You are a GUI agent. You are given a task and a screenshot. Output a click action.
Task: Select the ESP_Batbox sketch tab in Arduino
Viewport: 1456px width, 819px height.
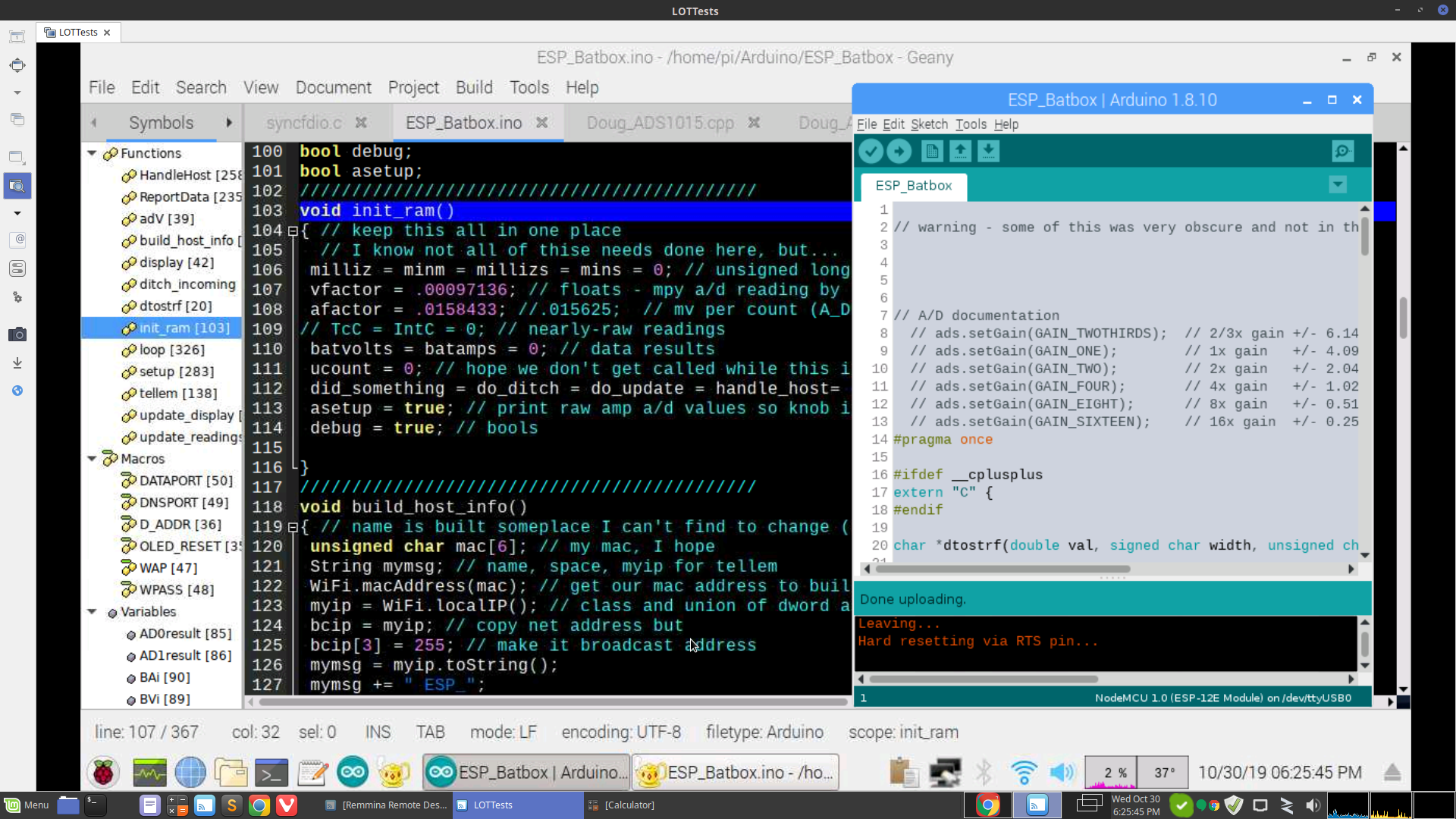click(x=913, y=186)
